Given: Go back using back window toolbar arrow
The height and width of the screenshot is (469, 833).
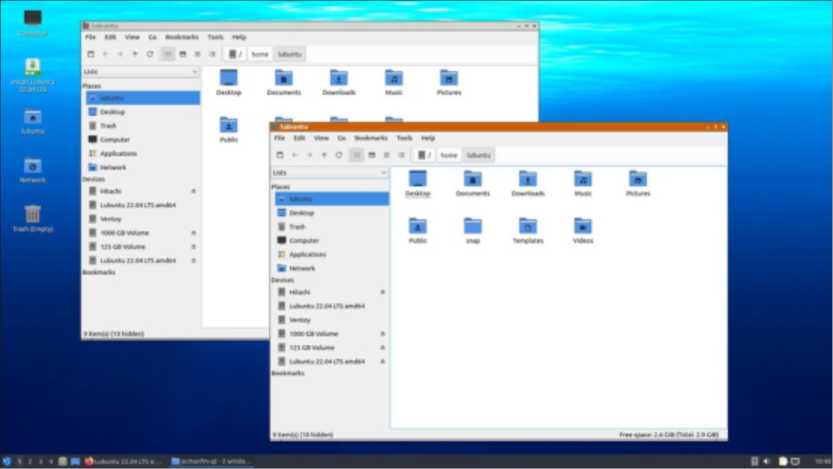Looking at the screenshot, I should (x=105, y=54).
